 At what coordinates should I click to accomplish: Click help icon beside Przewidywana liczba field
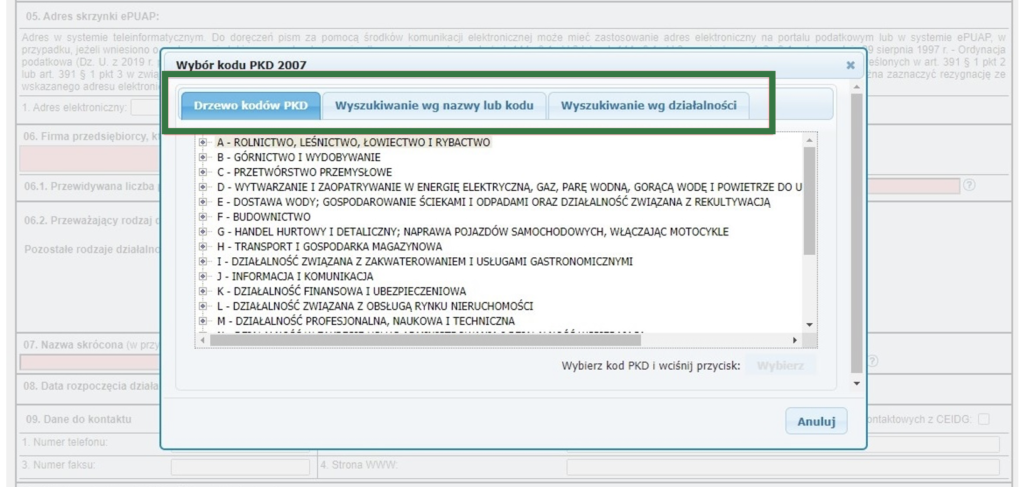point(969,185)
